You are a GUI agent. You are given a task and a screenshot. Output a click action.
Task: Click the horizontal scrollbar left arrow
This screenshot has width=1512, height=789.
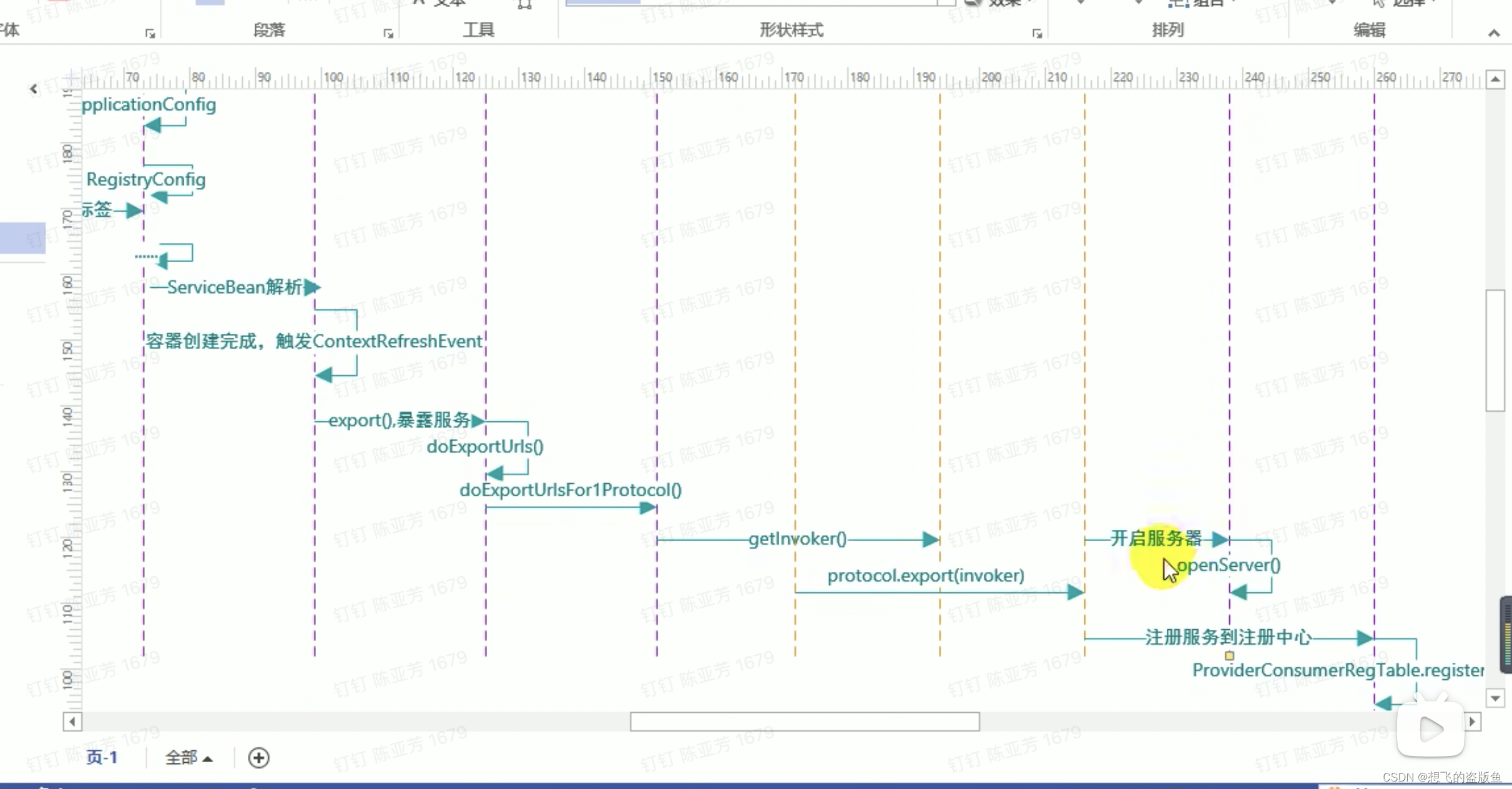[72, 722]
